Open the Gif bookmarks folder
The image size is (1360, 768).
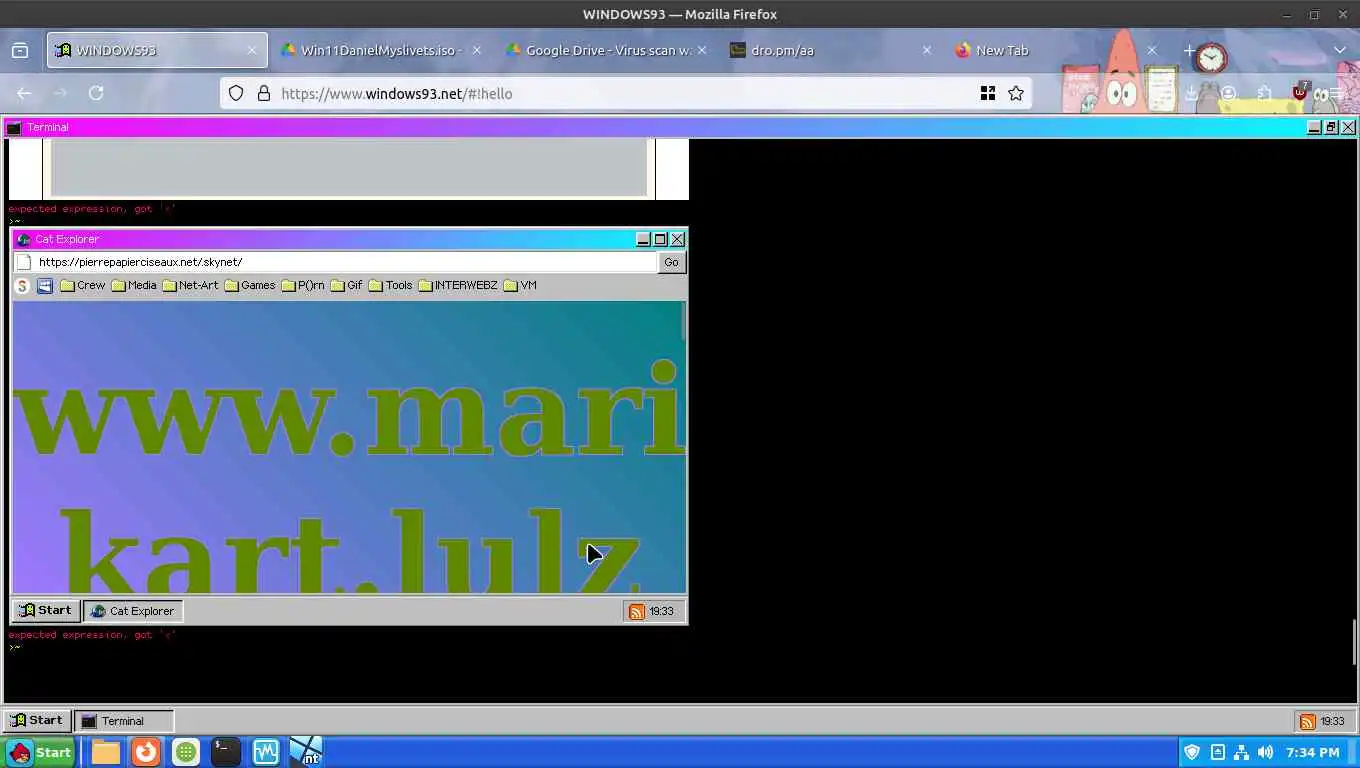click(x=346, y=286)
